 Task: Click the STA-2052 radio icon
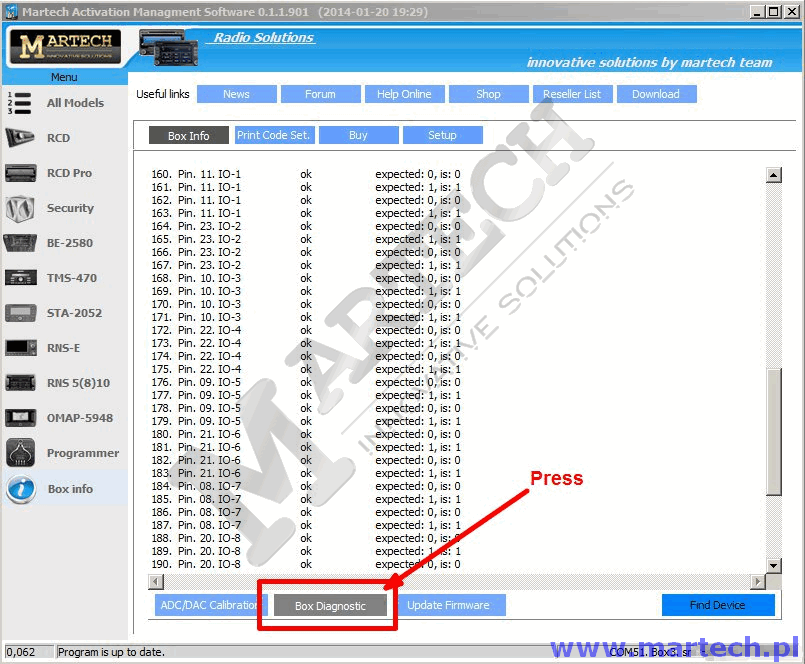21,313
